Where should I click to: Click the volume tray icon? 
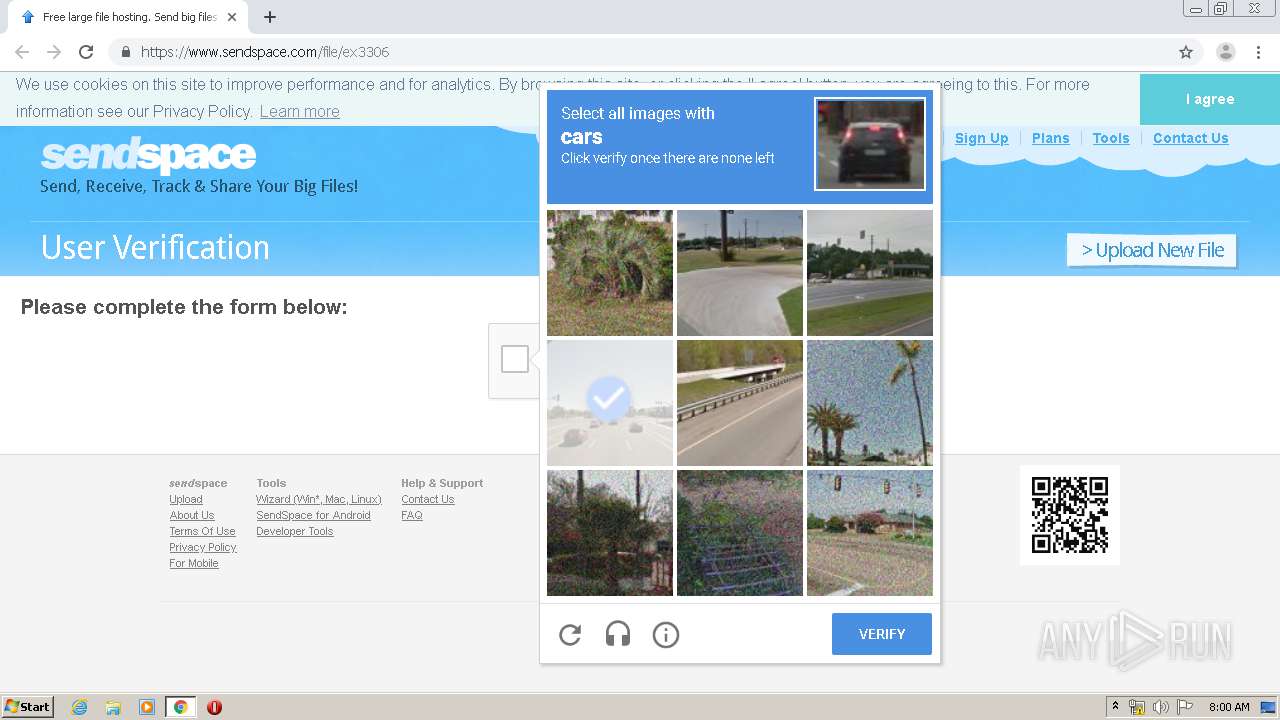1161,707
